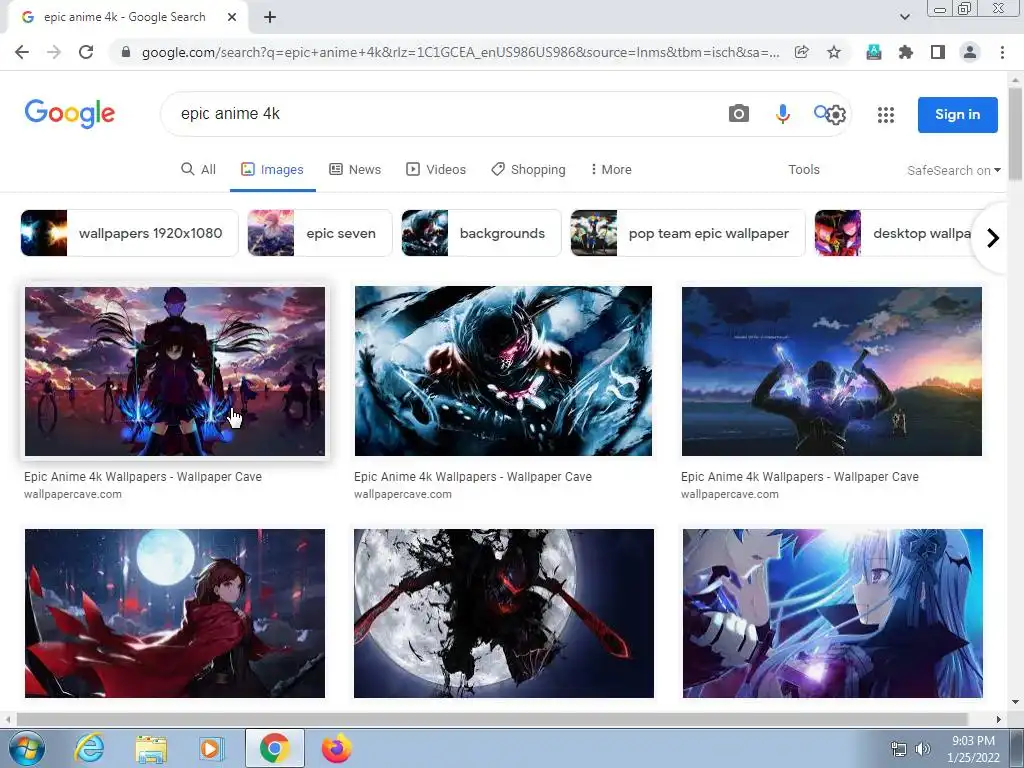This screenshot has height=768, width=1024.
Task: Switch to the Videos tab
Action: pos(436,169)
